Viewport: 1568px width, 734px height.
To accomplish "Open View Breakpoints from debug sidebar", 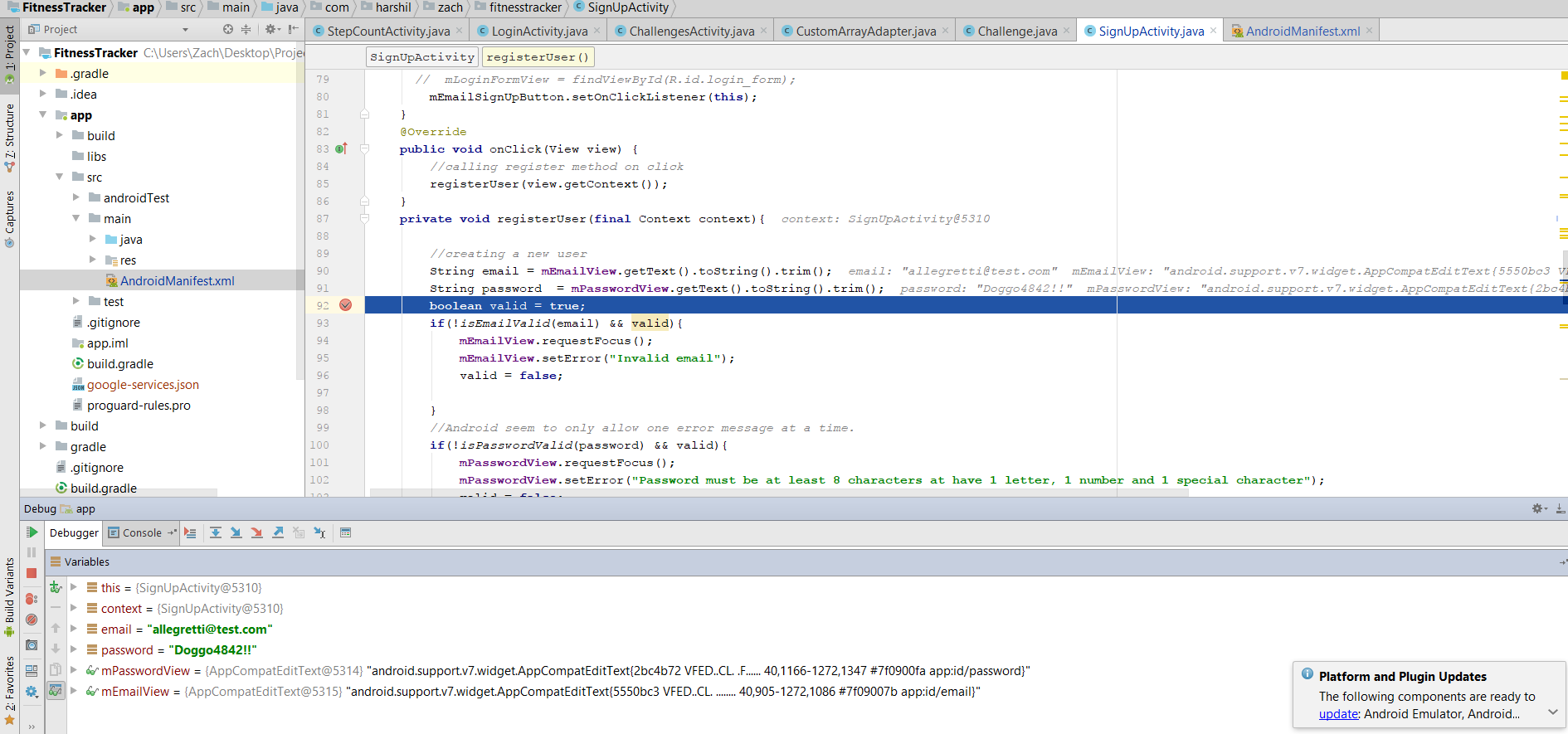I will pos(32,599).
